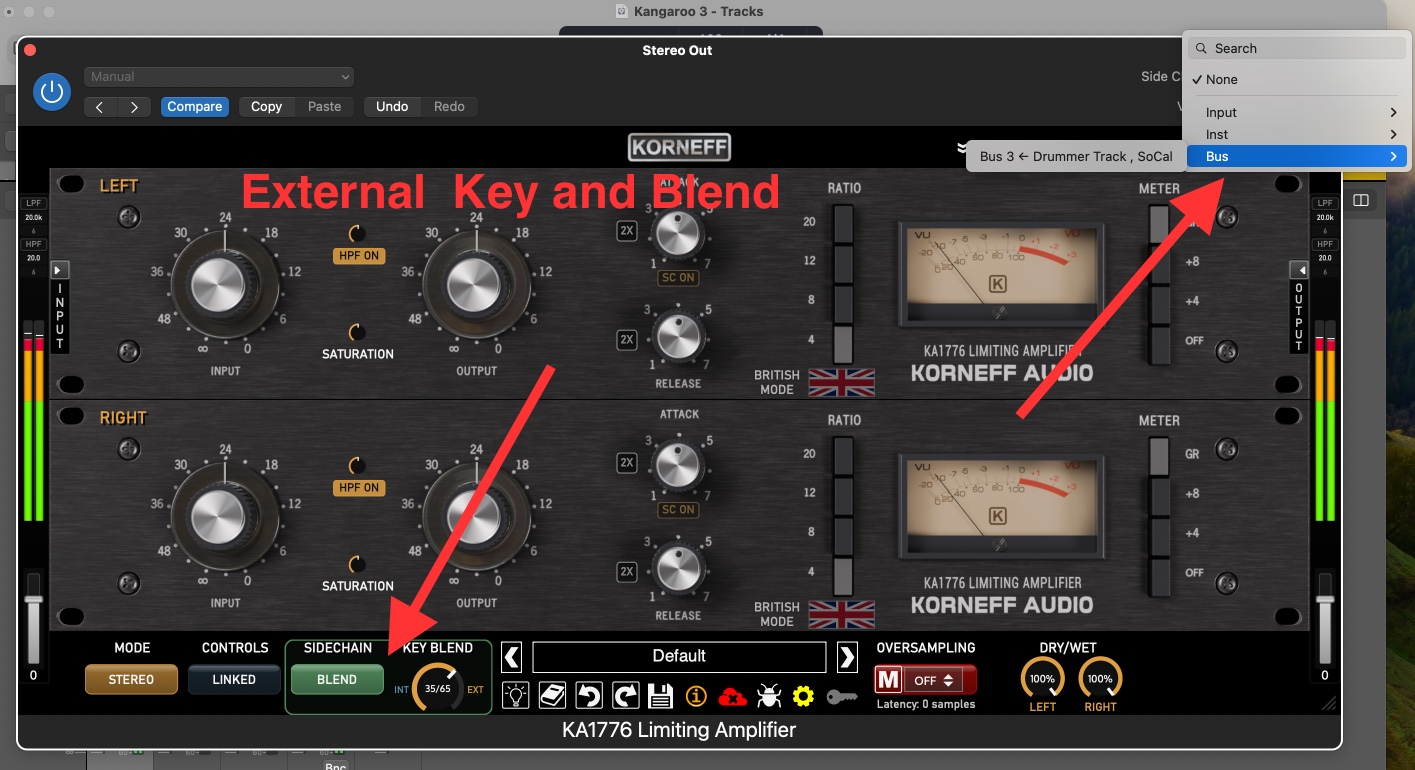Viewport: 1415px width, 770px height.
Task: Click the Undo button in header
Action: 392,107
